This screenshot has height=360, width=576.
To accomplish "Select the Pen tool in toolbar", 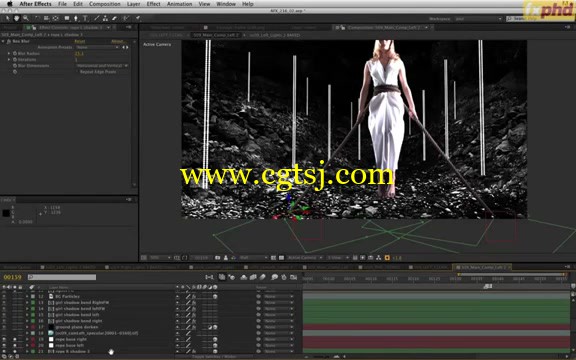I will click(x=76, y=18).
